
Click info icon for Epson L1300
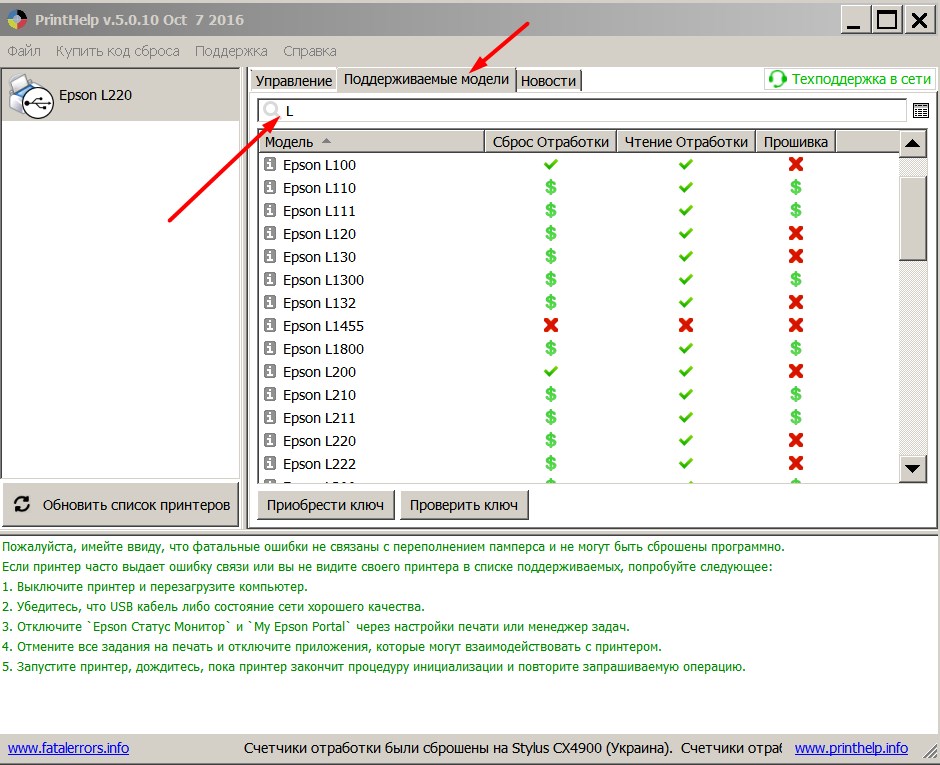point(270,279)
